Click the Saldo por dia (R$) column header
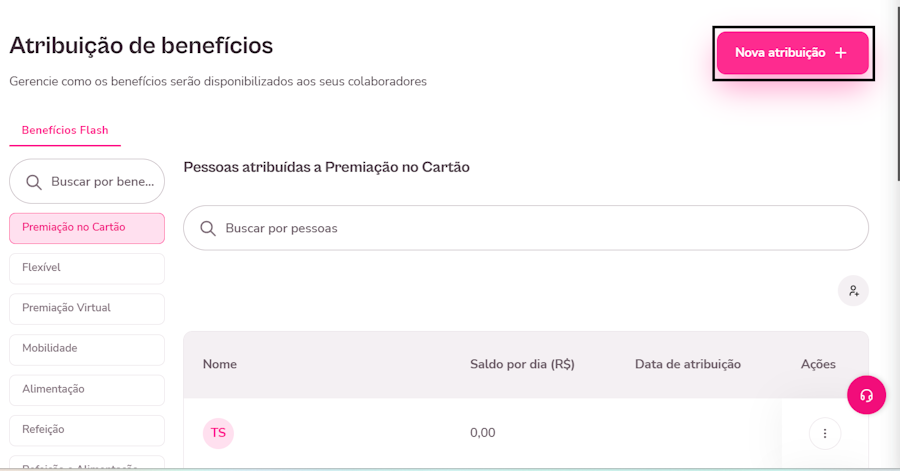 (522, 364)
